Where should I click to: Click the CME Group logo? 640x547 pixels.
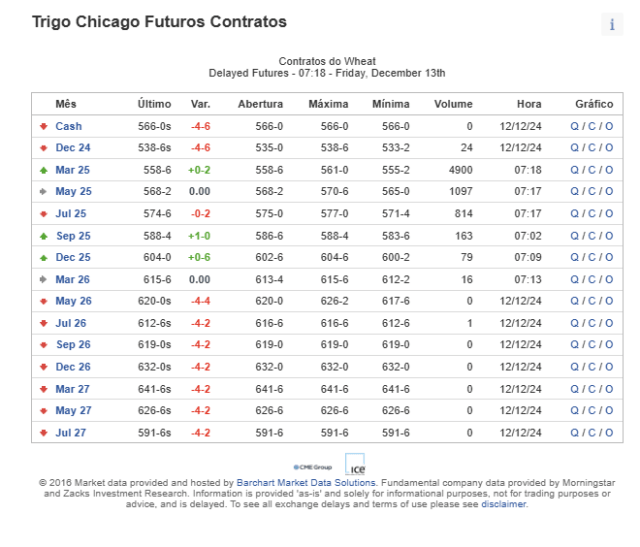click(313, 467)
